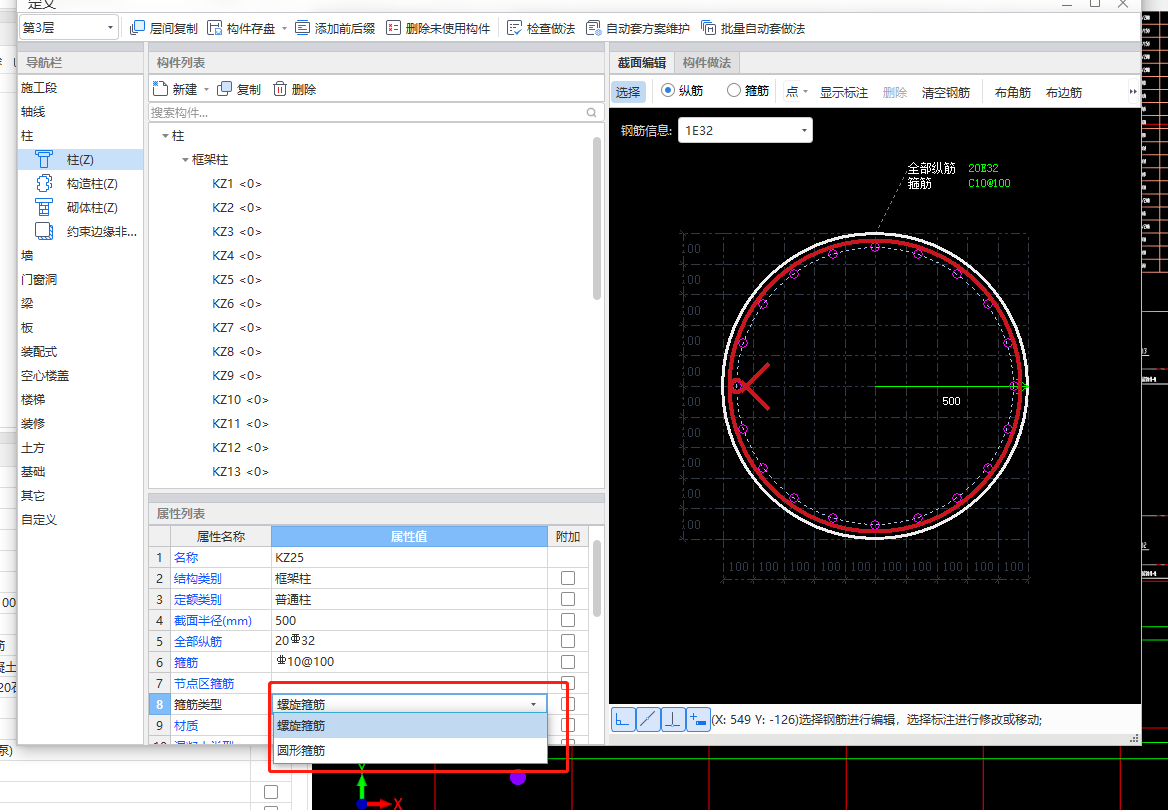1168x810 pixels.
Task: Open the 基础 category in navigation
Action: [34, 472]
